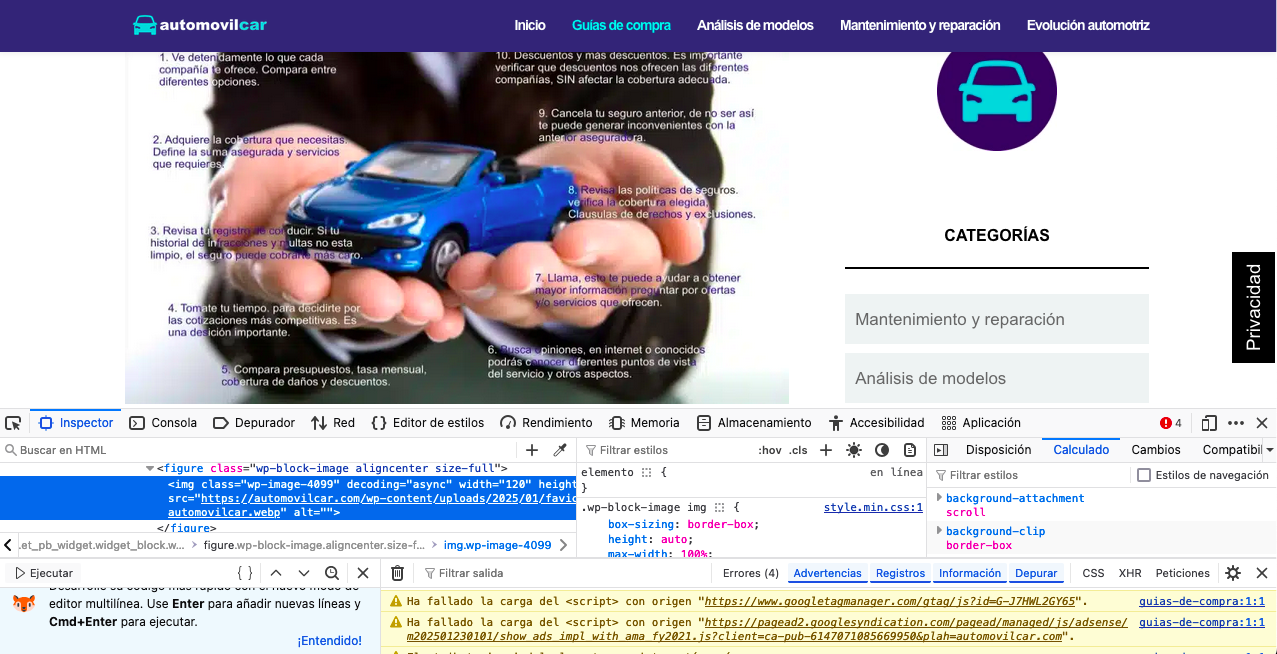1277x654 pixels.
Task: Open sidebar tabs overflow dropdown
Action: (1270, 450)
